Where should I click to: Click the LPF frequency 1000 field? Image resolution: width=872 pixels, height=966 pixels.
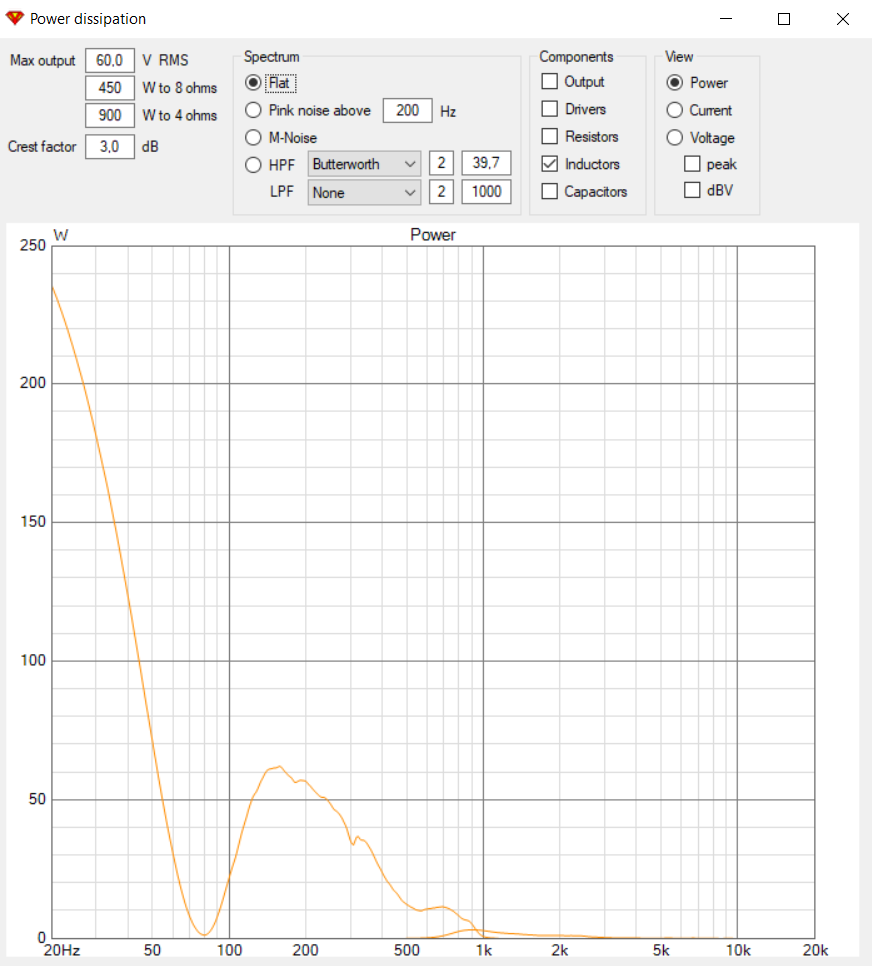[486, 192]
